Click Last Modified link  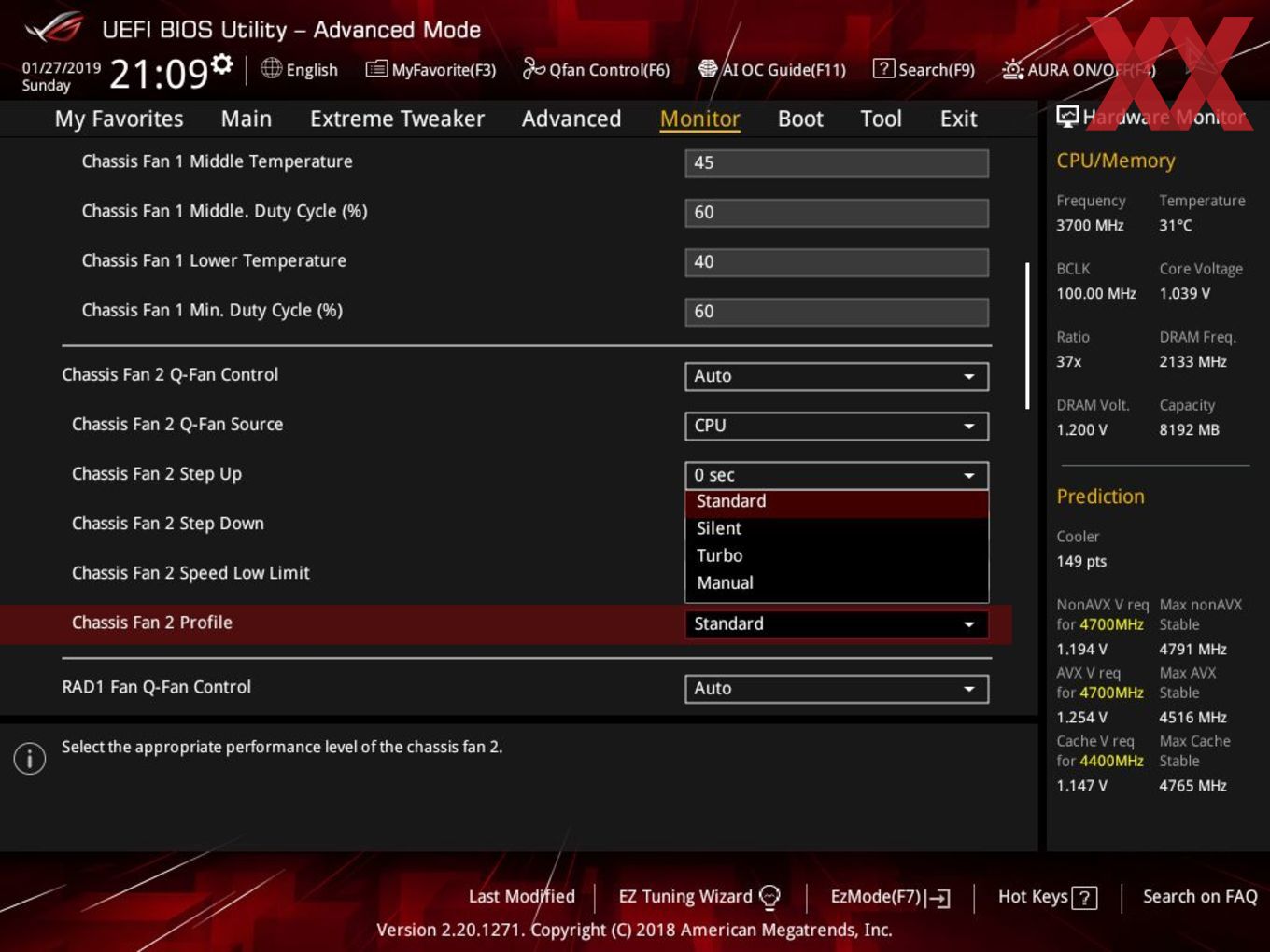coord(521,896)
